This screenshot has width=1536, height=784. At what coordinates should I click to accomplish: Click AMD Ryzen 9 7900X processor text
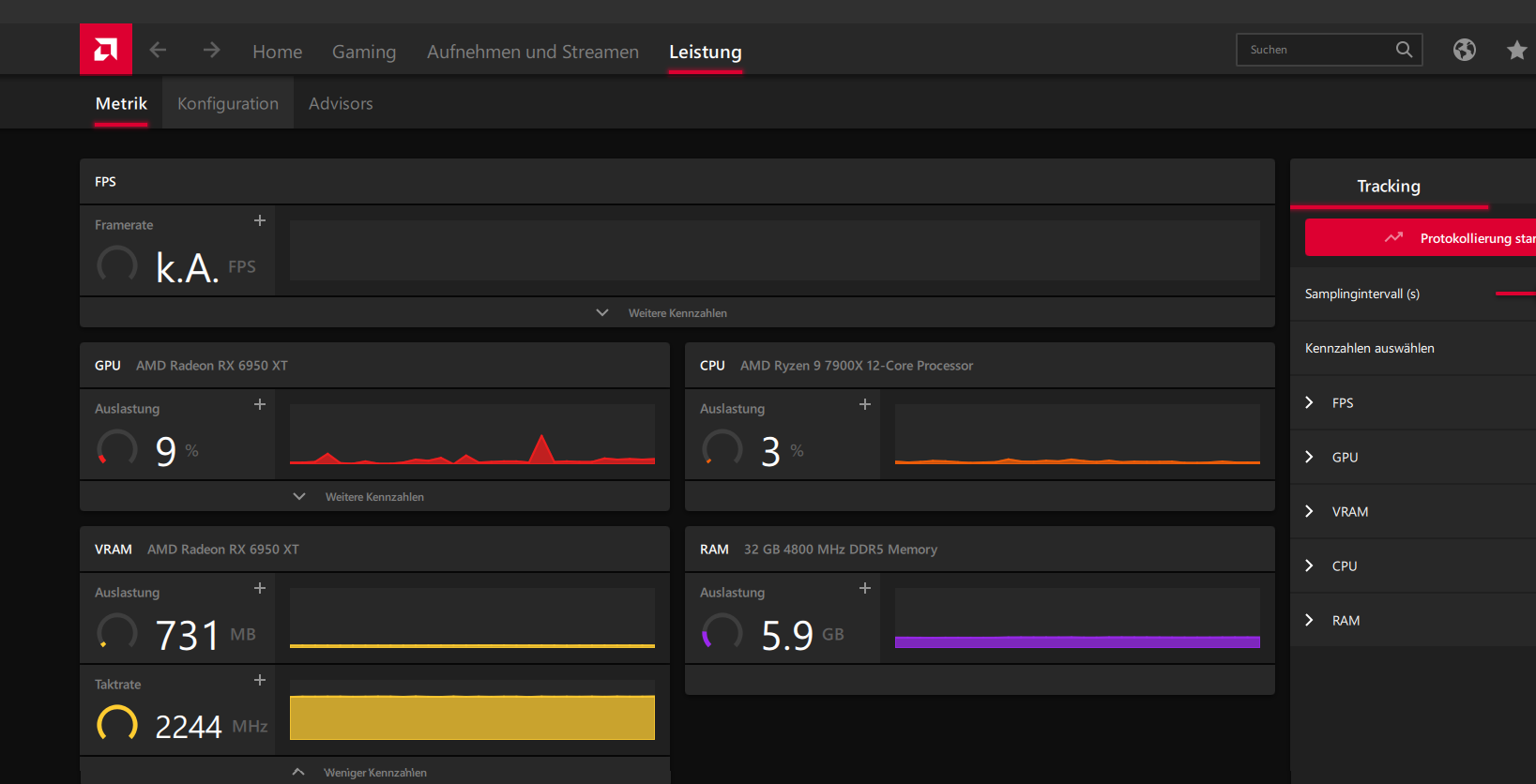pyautogui.click(x=857, y=365)
